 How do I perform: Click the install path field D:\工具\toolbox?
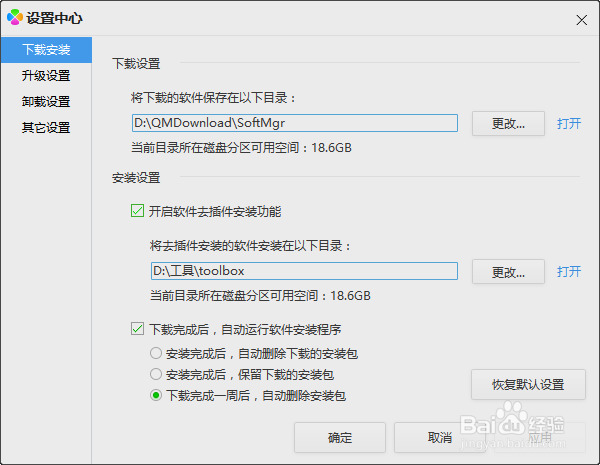click(304, 271)
